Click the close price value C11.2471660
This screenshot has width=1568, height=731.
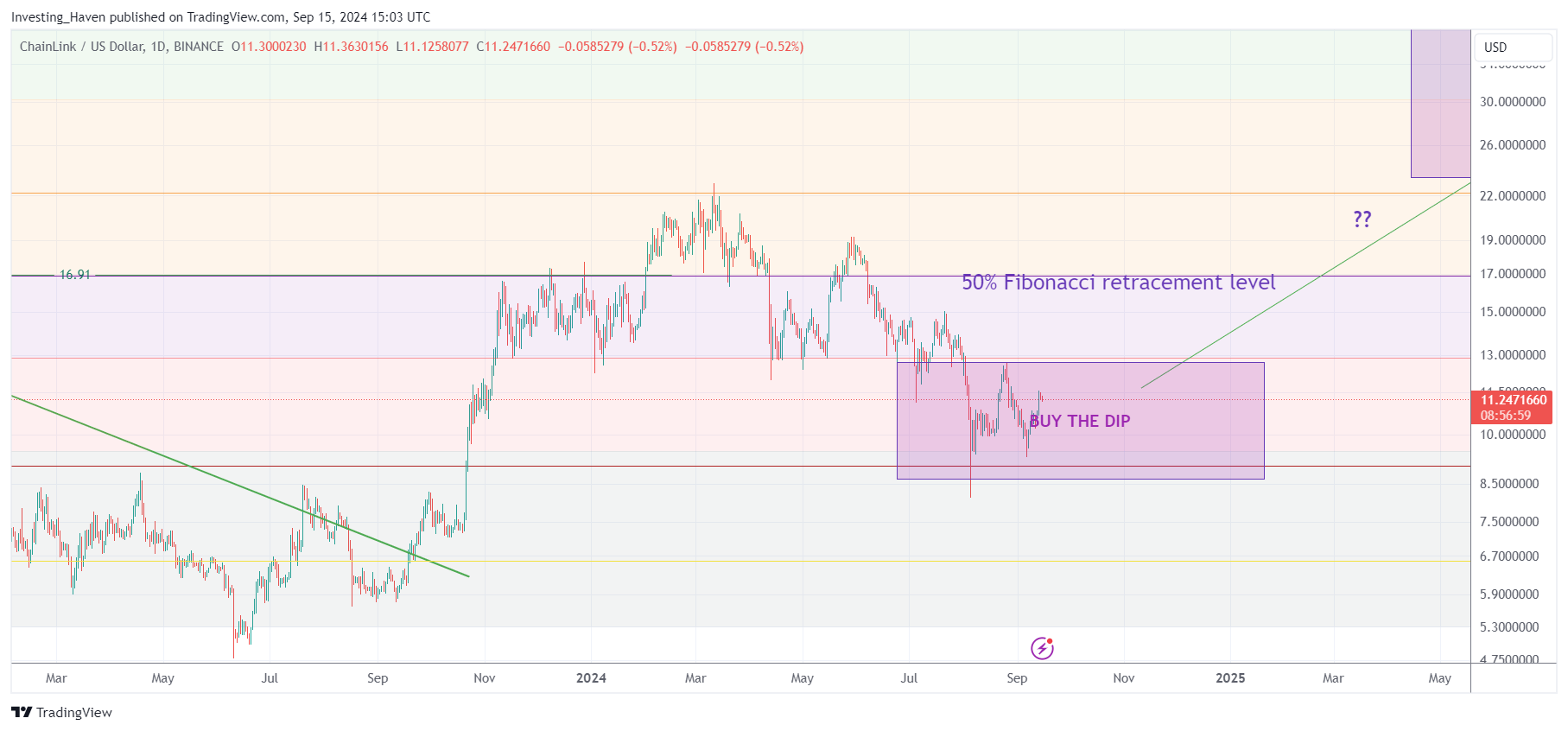513,47
